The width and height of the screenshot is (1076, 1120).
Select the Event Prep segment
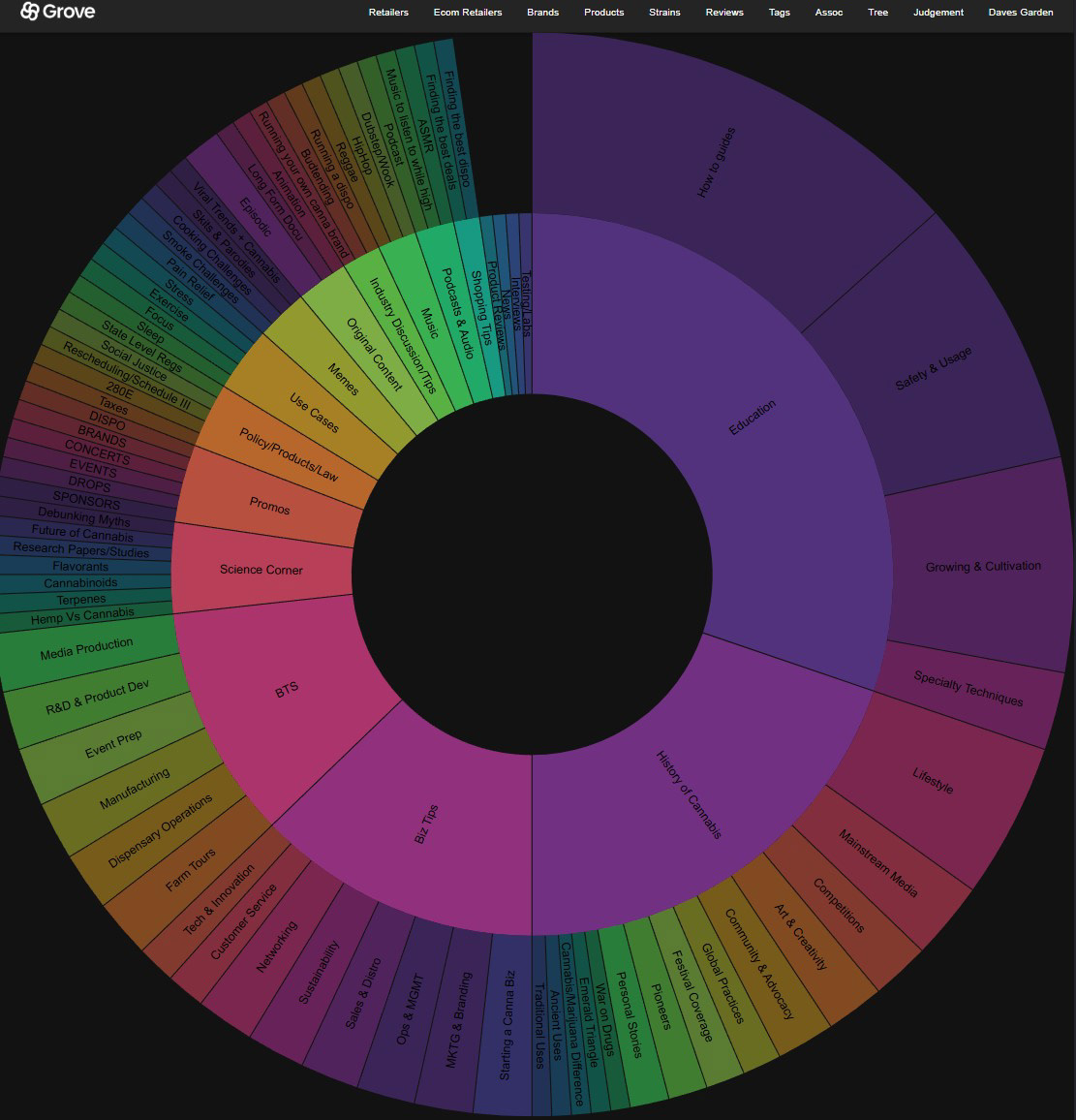[112, 743]
